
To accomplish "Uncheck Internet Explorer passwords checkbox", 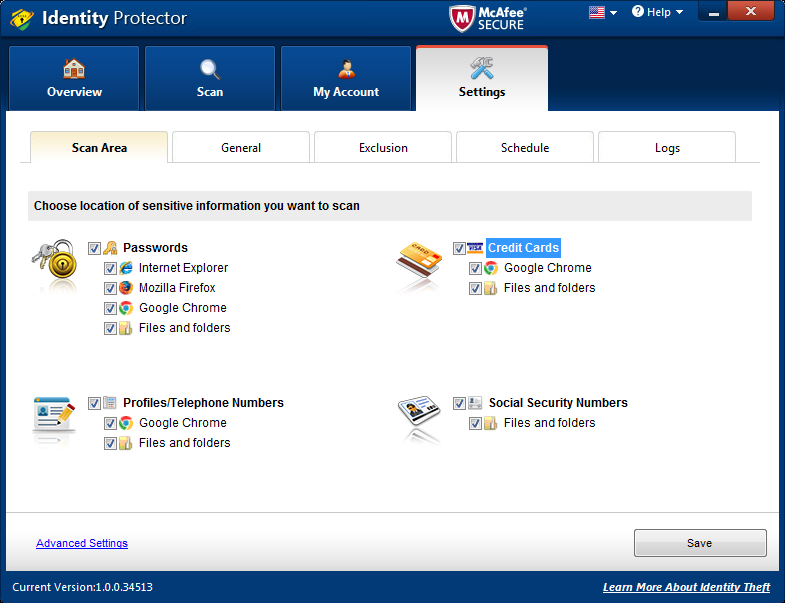I will tap(110, 268).
